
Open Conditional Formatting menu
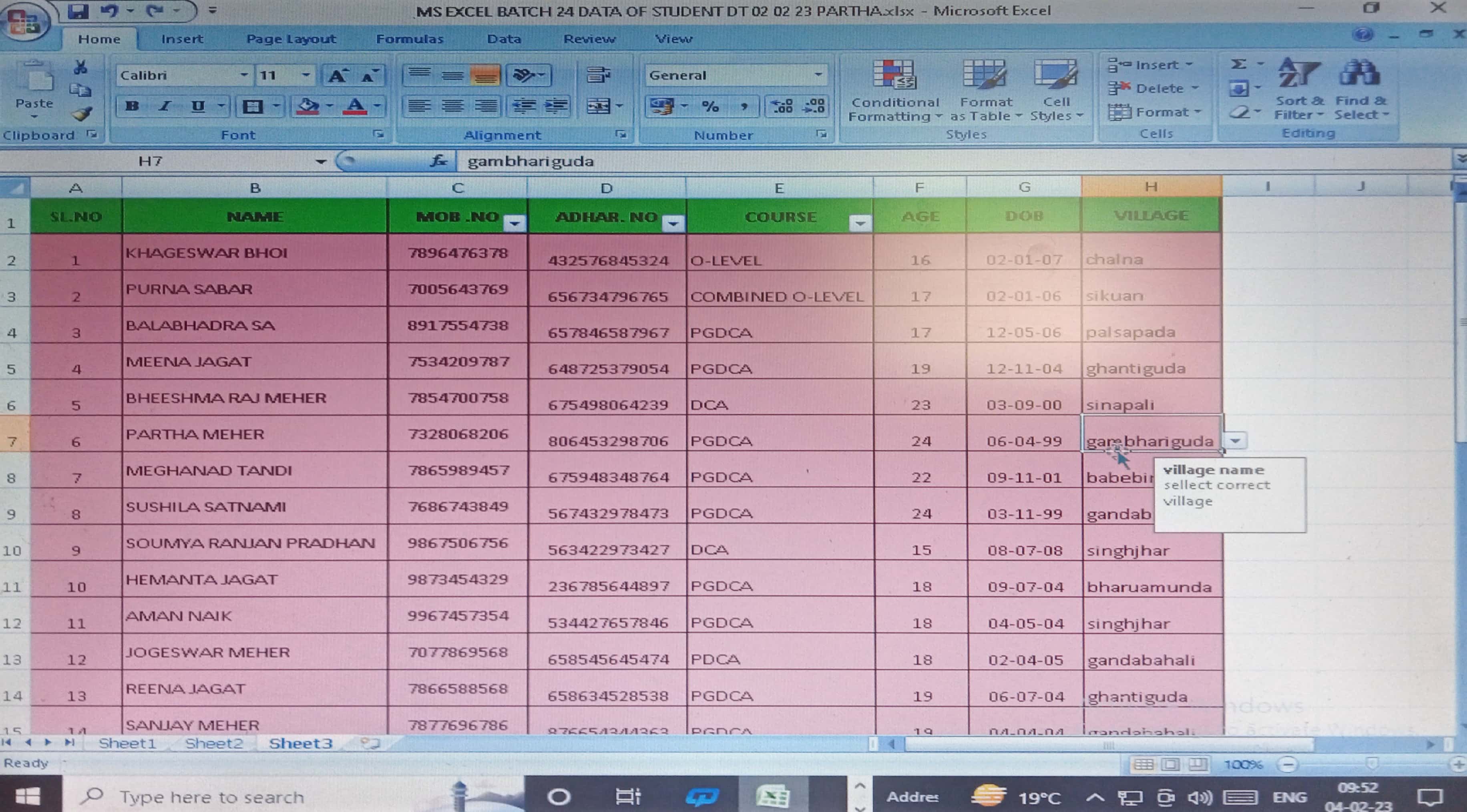pyautogui.click(x=895, y=92)
